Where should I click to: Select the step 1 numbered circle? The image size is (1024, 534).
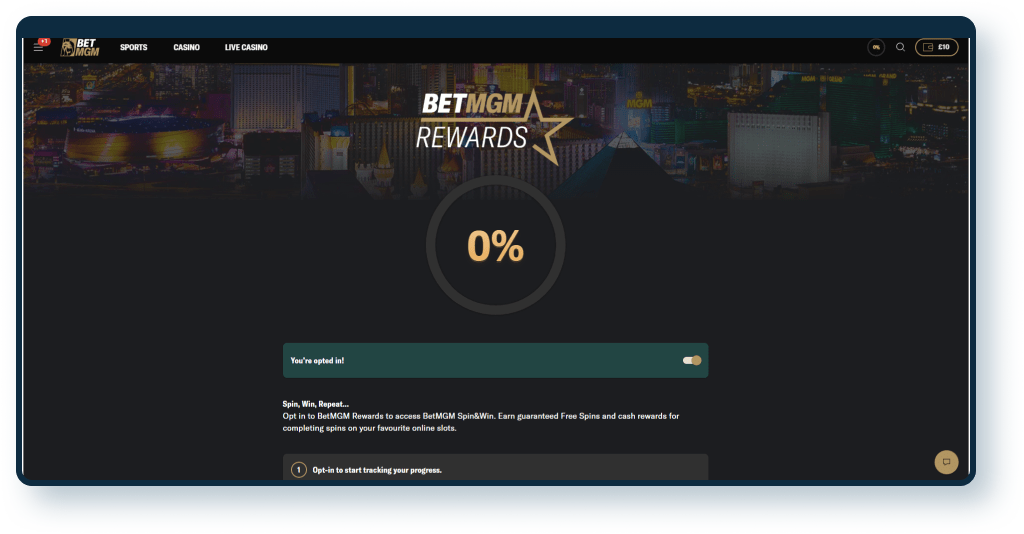click(298, 470)
